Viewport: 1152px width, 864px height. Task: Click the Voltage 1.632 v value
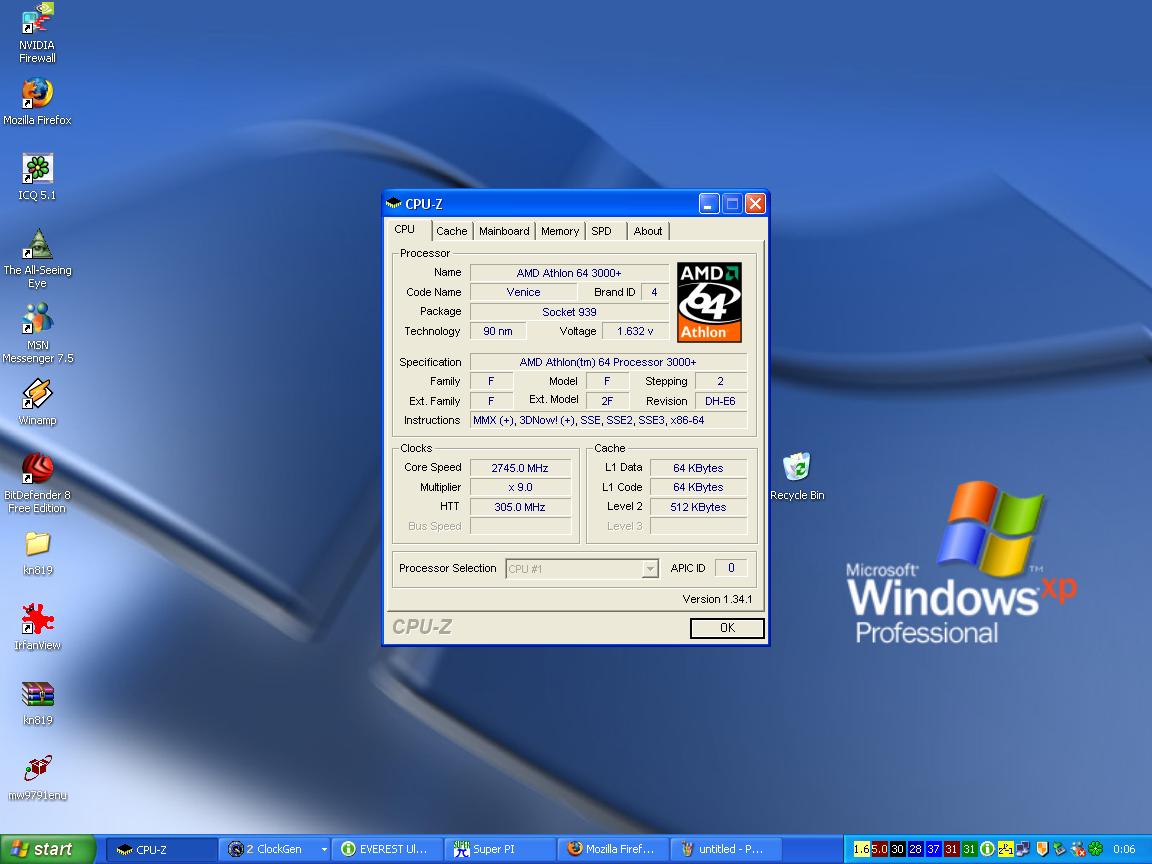point(636,331)
